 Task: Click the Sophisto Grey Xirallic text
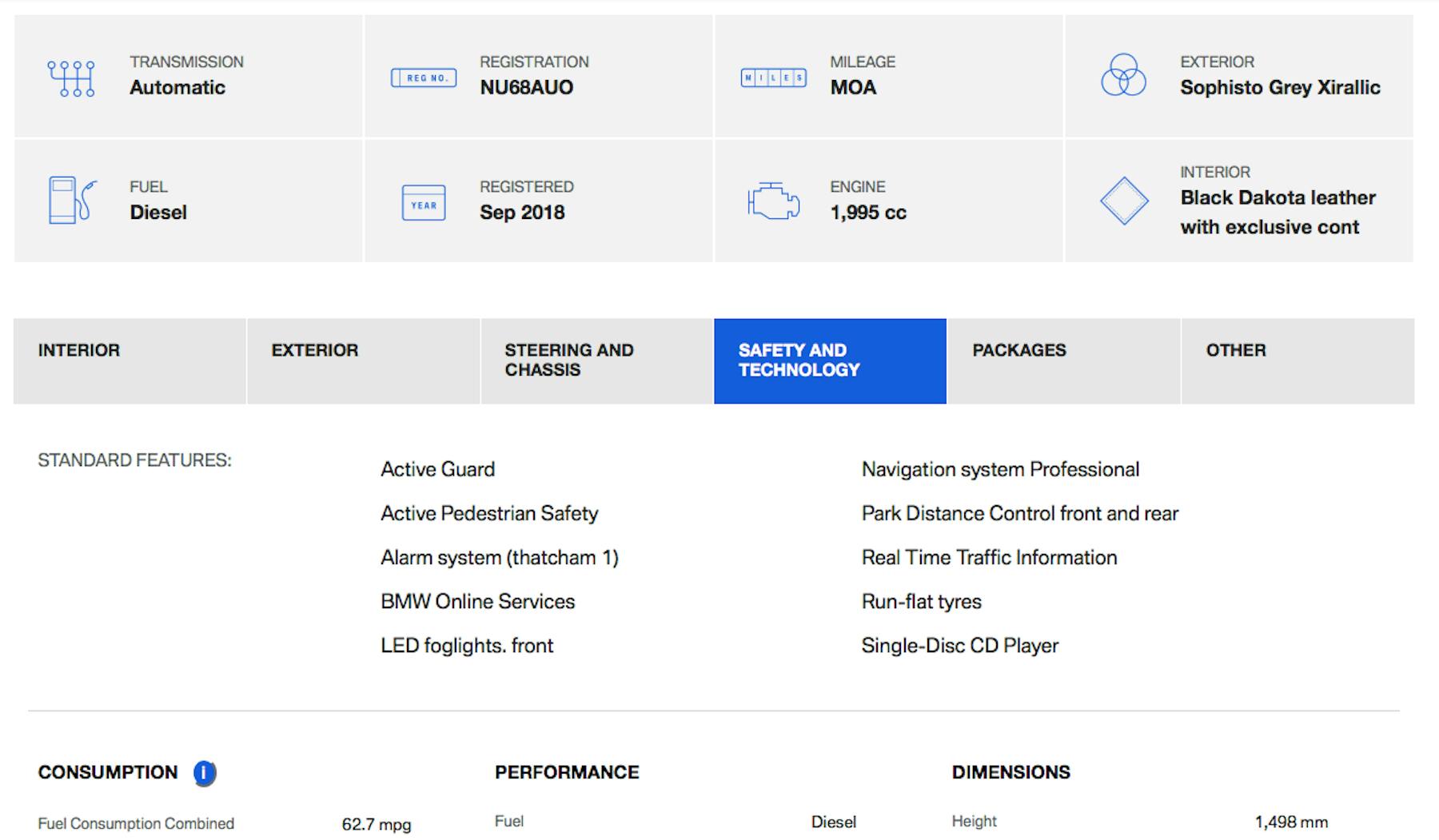coord(1280,88)
